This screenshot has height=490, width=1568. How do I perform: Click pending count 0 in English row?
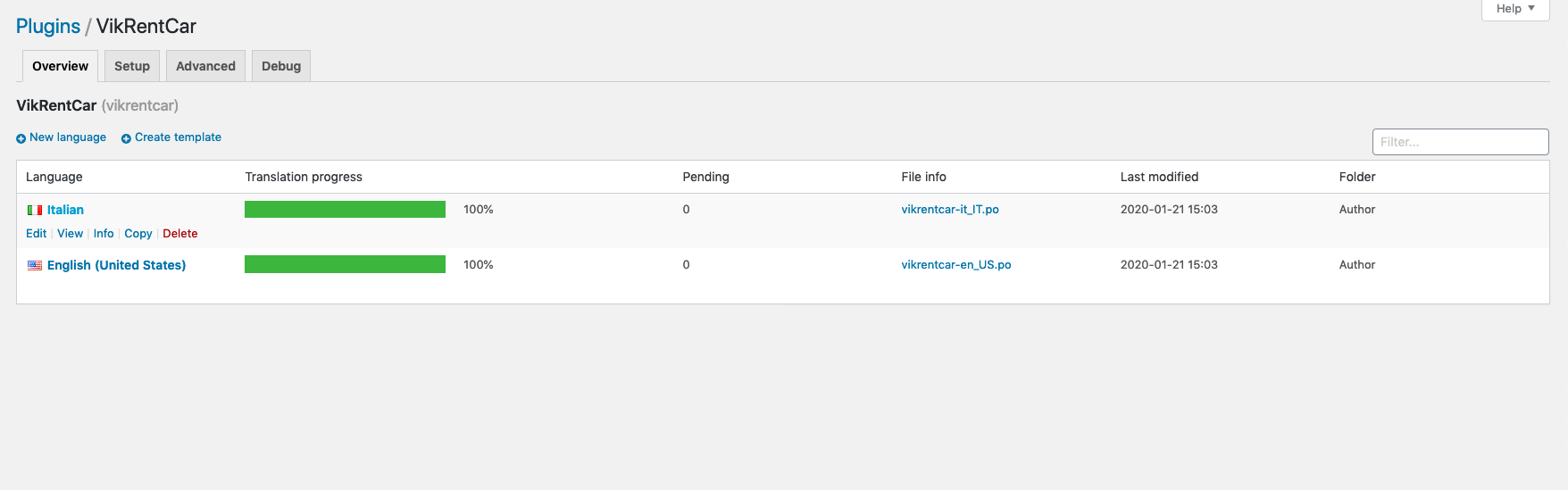686,265
